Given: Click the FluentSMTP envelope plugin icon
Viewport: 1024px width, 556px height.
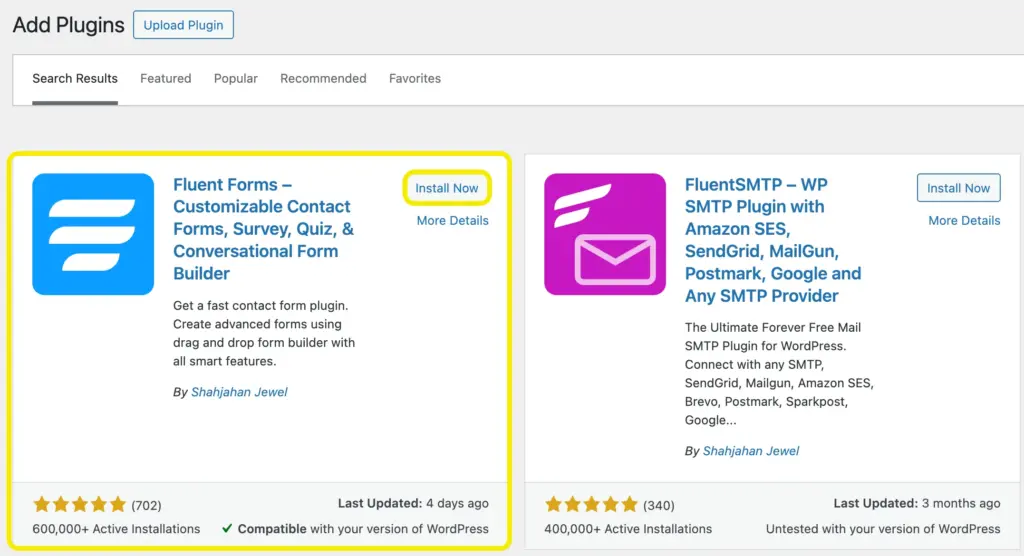Looking at the screenshot, I should click(605, 234).
